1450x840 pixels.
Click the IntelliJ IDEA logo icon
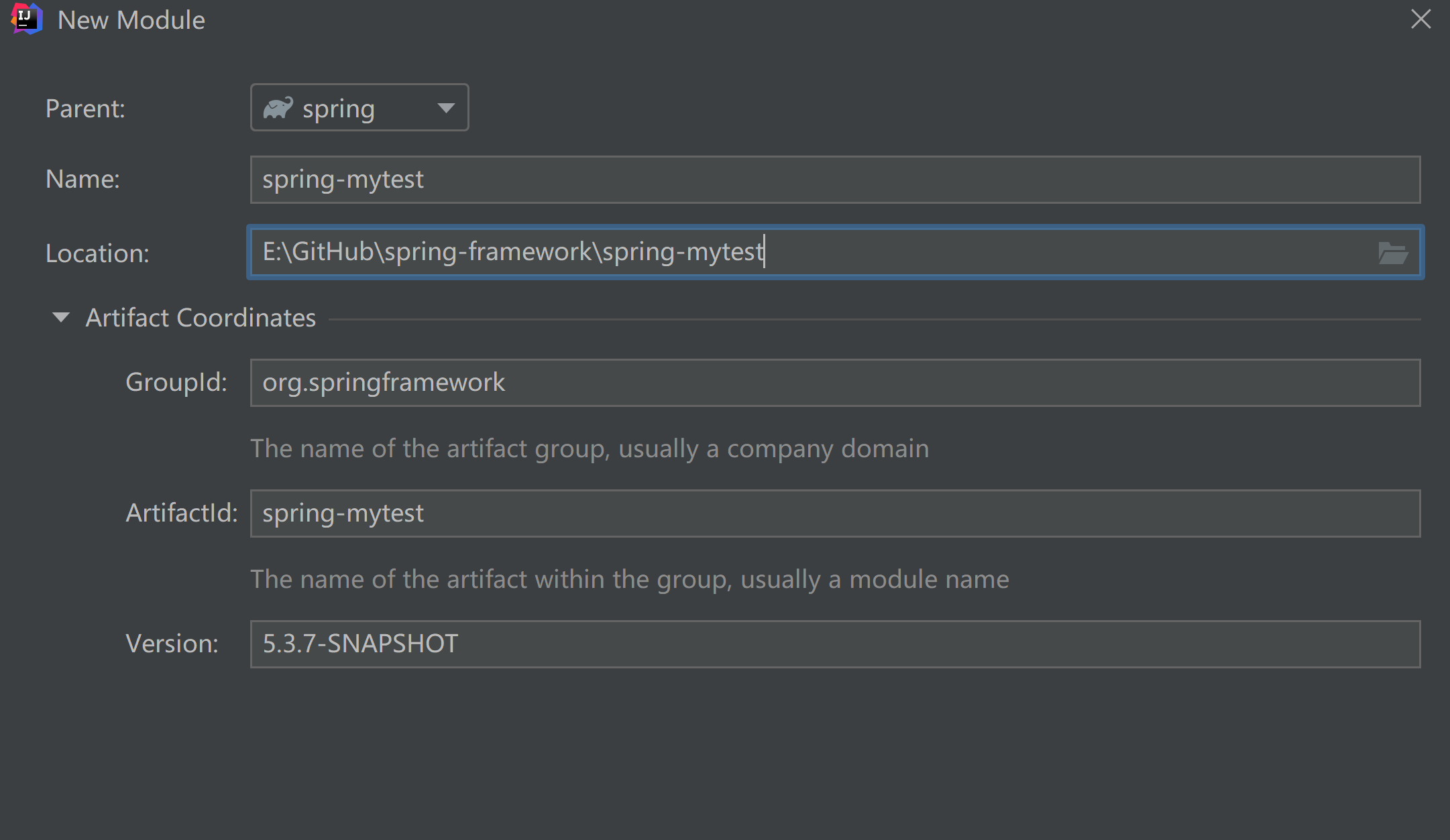pyautogui.click(x=27, y=19)
